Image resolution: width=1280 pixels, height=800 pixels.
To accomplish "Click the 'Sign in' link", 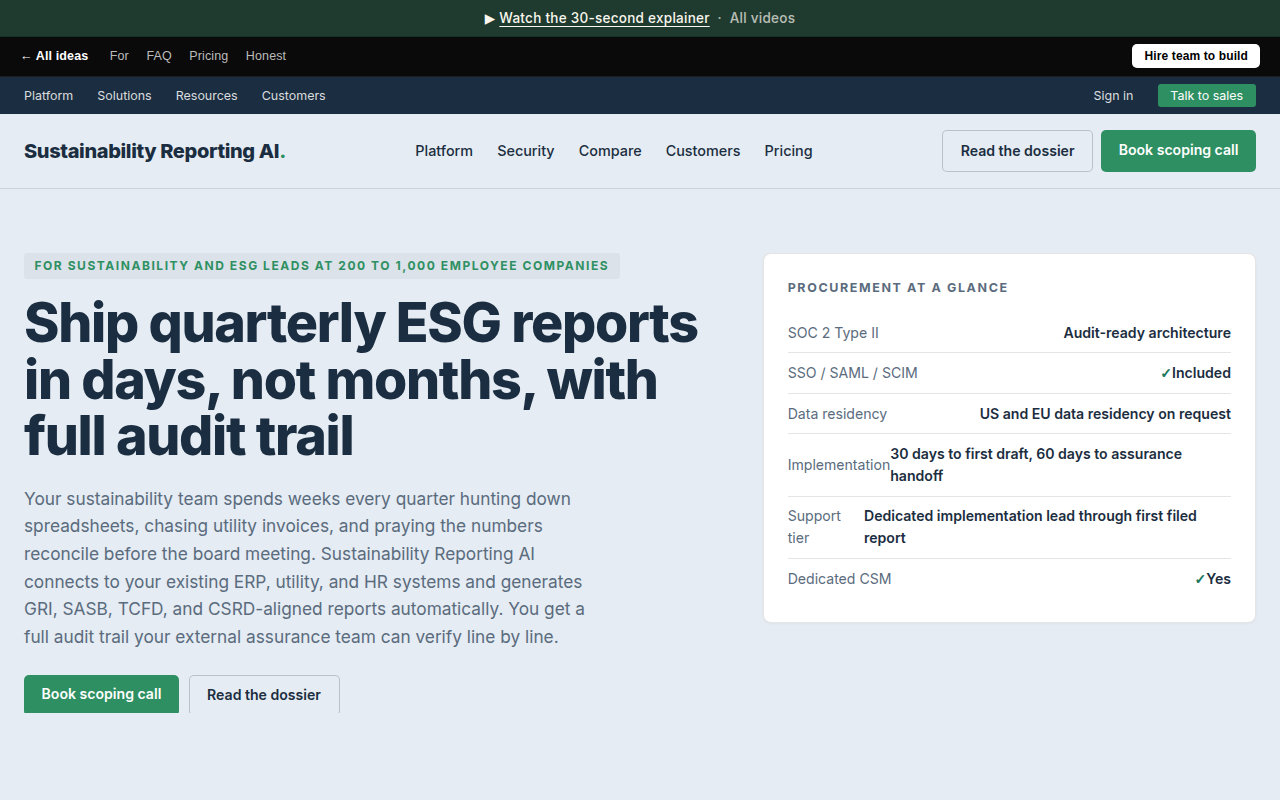I will pyautogui.click(x=1113, y=96).
